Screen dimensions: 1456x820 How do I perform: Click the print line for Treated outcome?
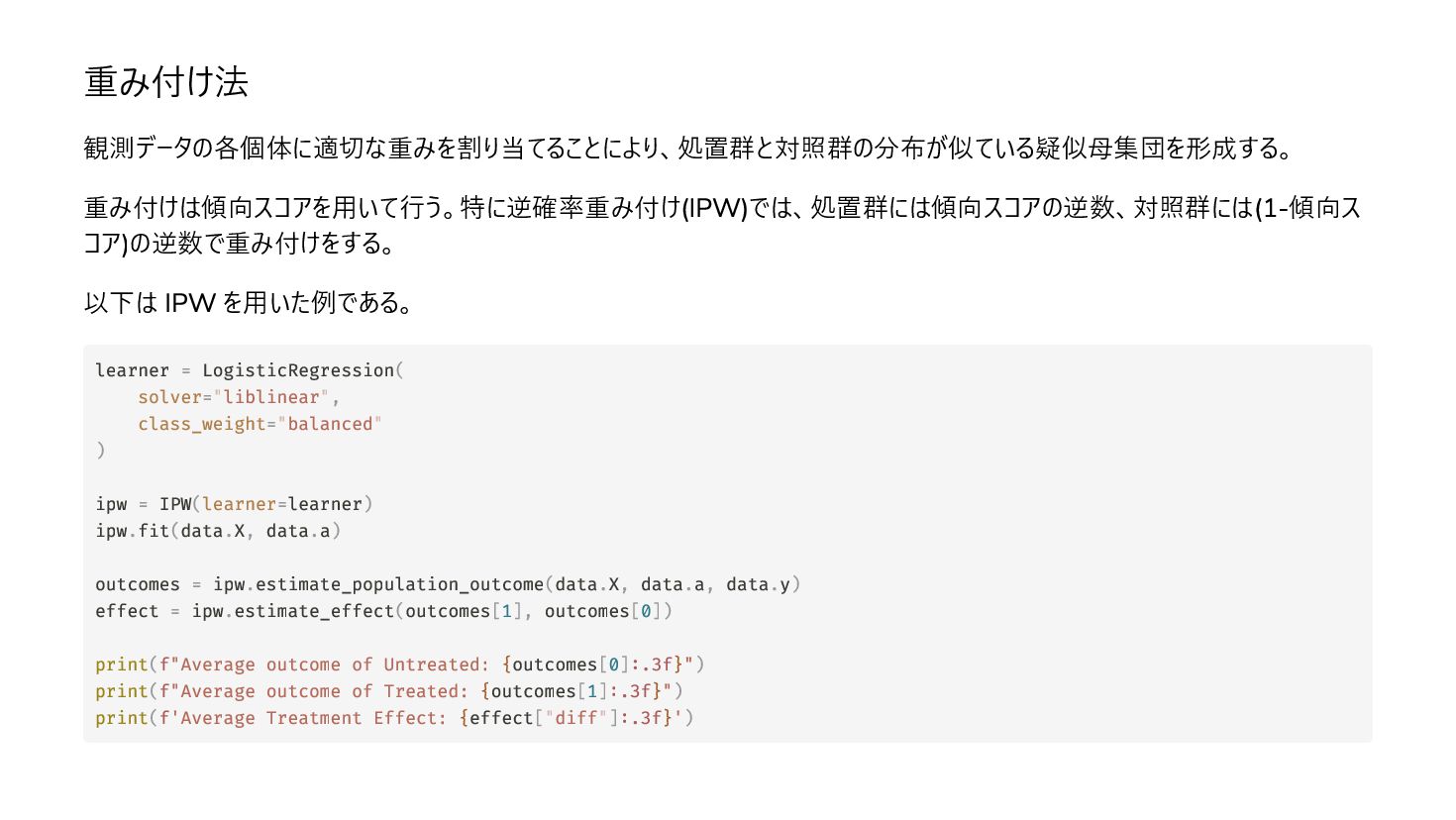[x=389, y=691]
